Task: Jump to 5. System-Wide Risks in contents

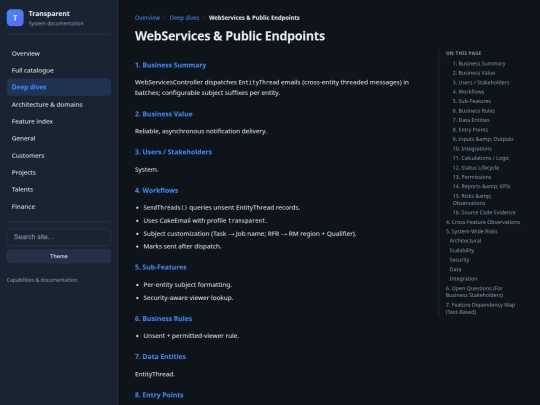Action: 471,231
